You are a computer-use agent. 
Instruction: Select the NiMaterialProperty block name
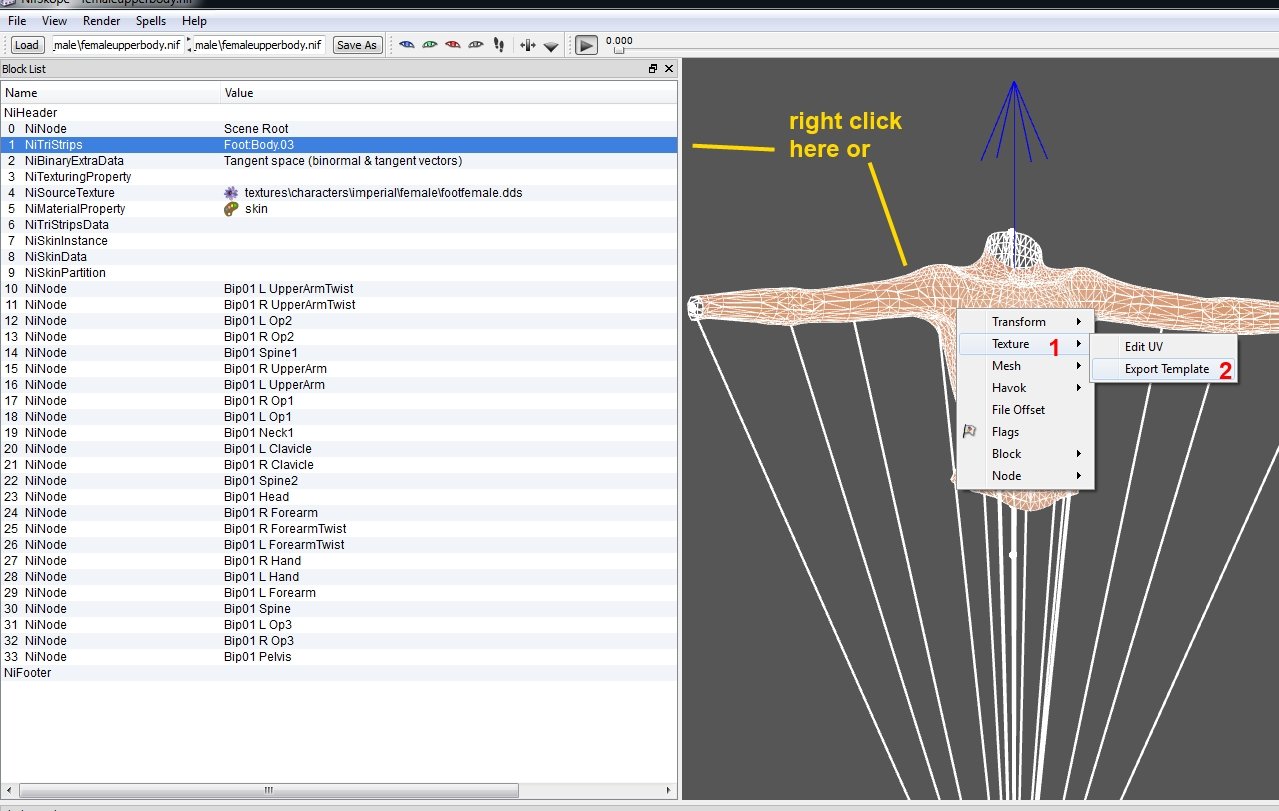click(75, 209)
